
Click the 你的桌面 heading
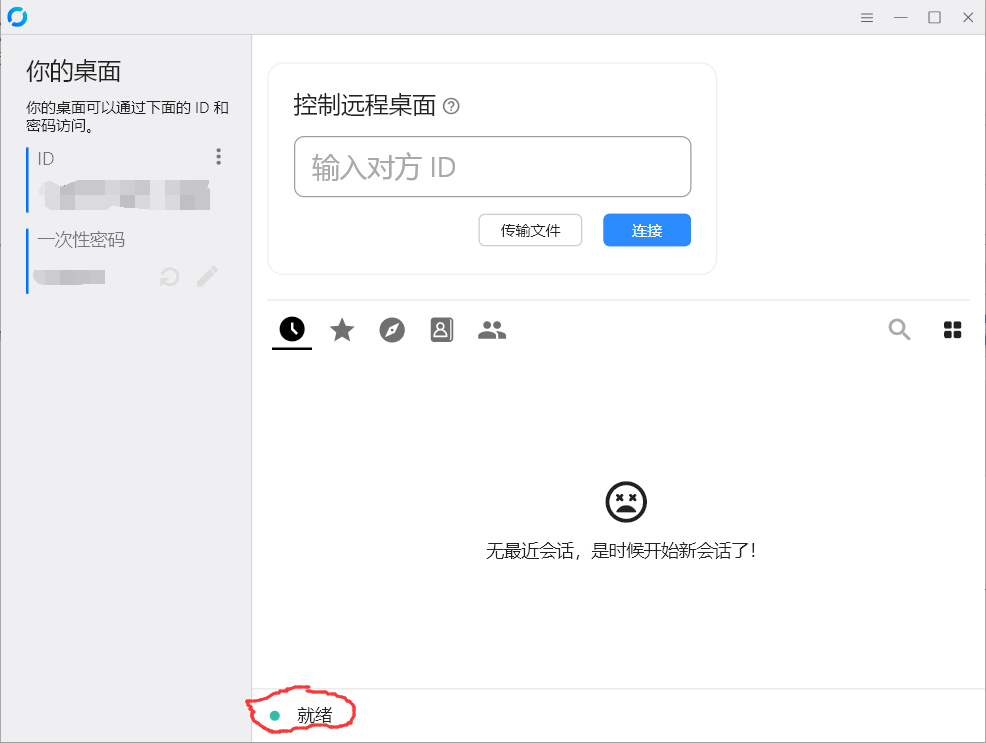[74, 71]
